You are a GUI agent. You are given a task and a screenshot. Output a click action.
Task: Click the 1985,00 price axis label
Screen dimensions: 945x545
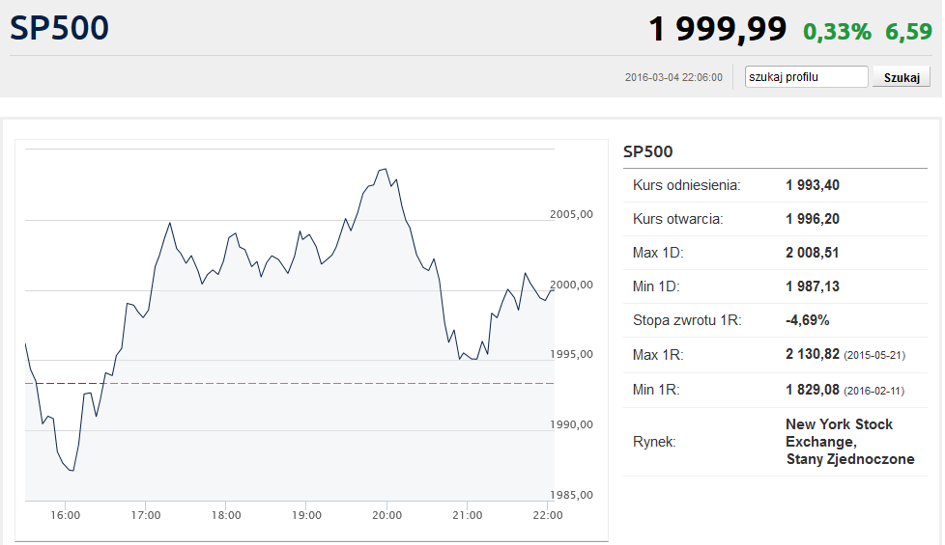[x=571, y=495]
